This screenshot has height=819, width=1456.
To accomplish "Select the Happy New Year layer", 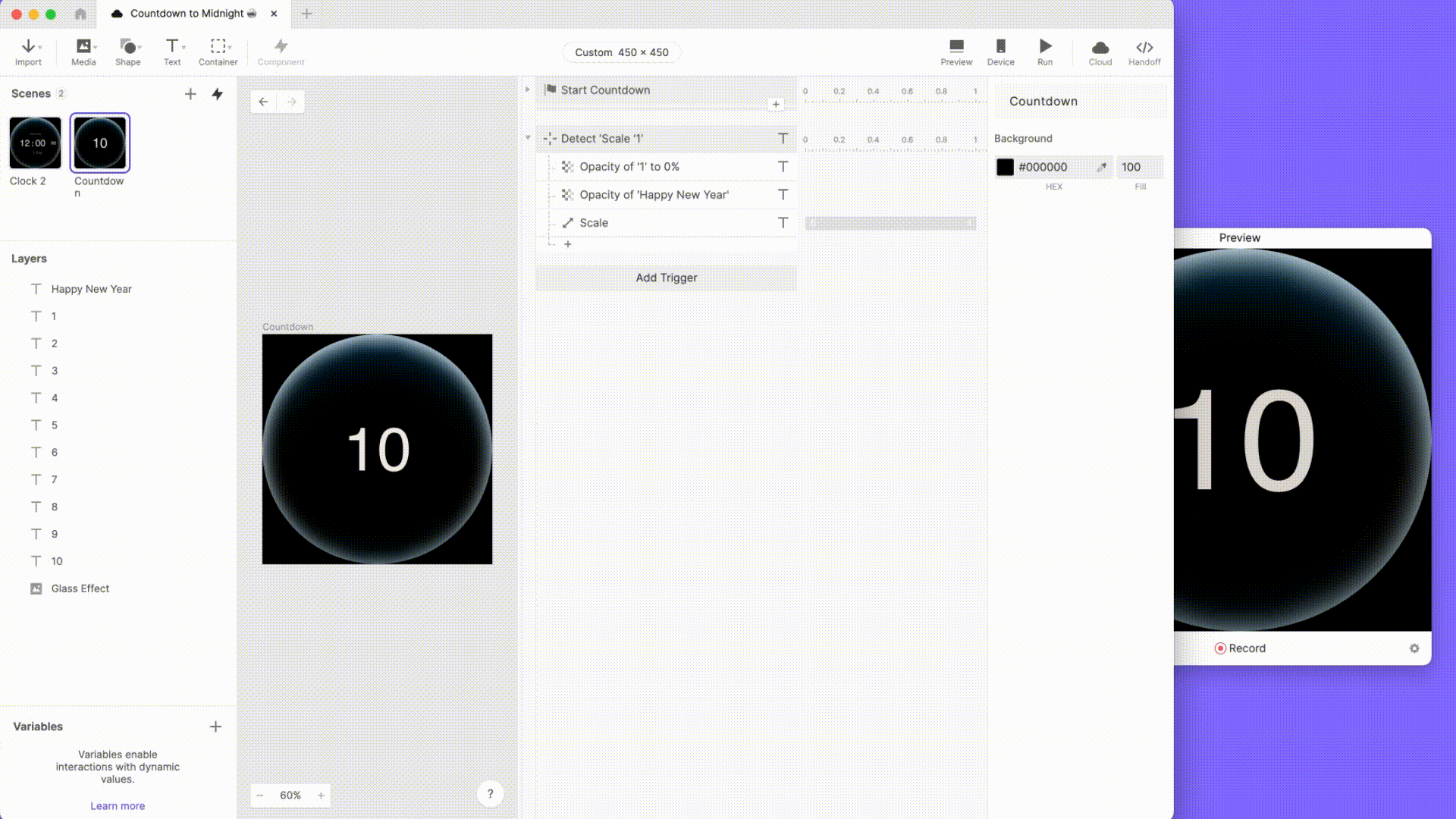I will [x=91, y=289].
